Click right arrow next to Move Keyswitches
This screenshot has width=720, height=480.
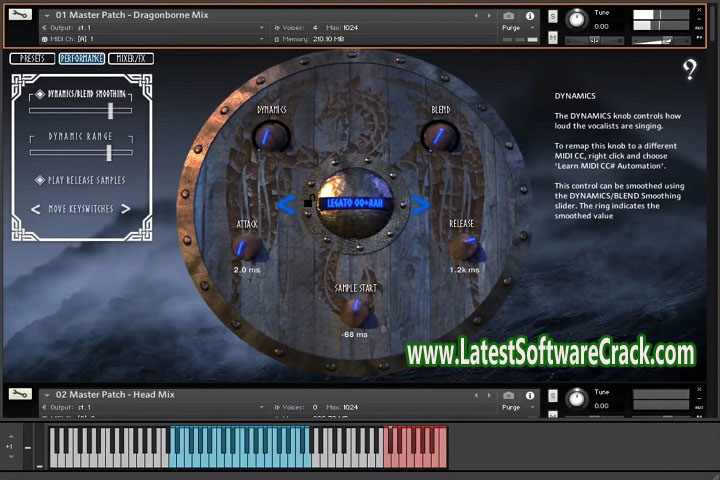(x=125, y=209)
